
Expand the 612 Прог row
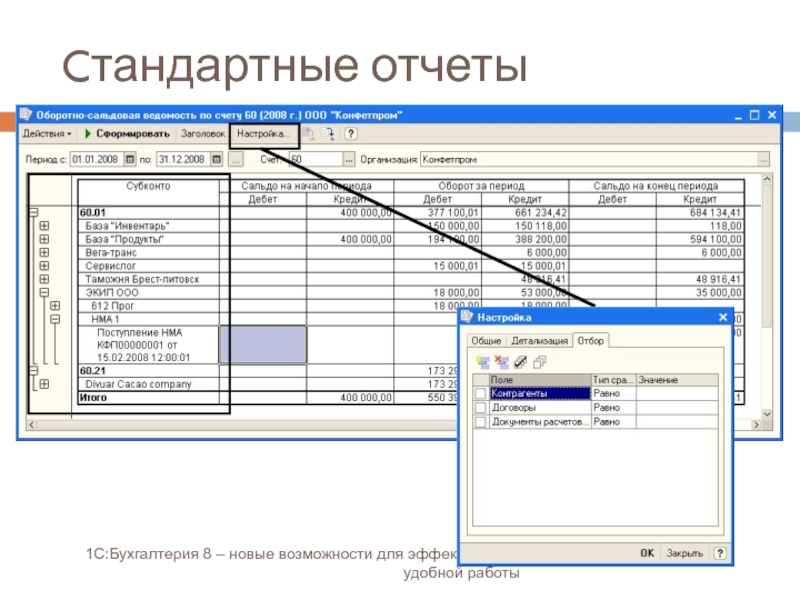click(x=55, y=306)
